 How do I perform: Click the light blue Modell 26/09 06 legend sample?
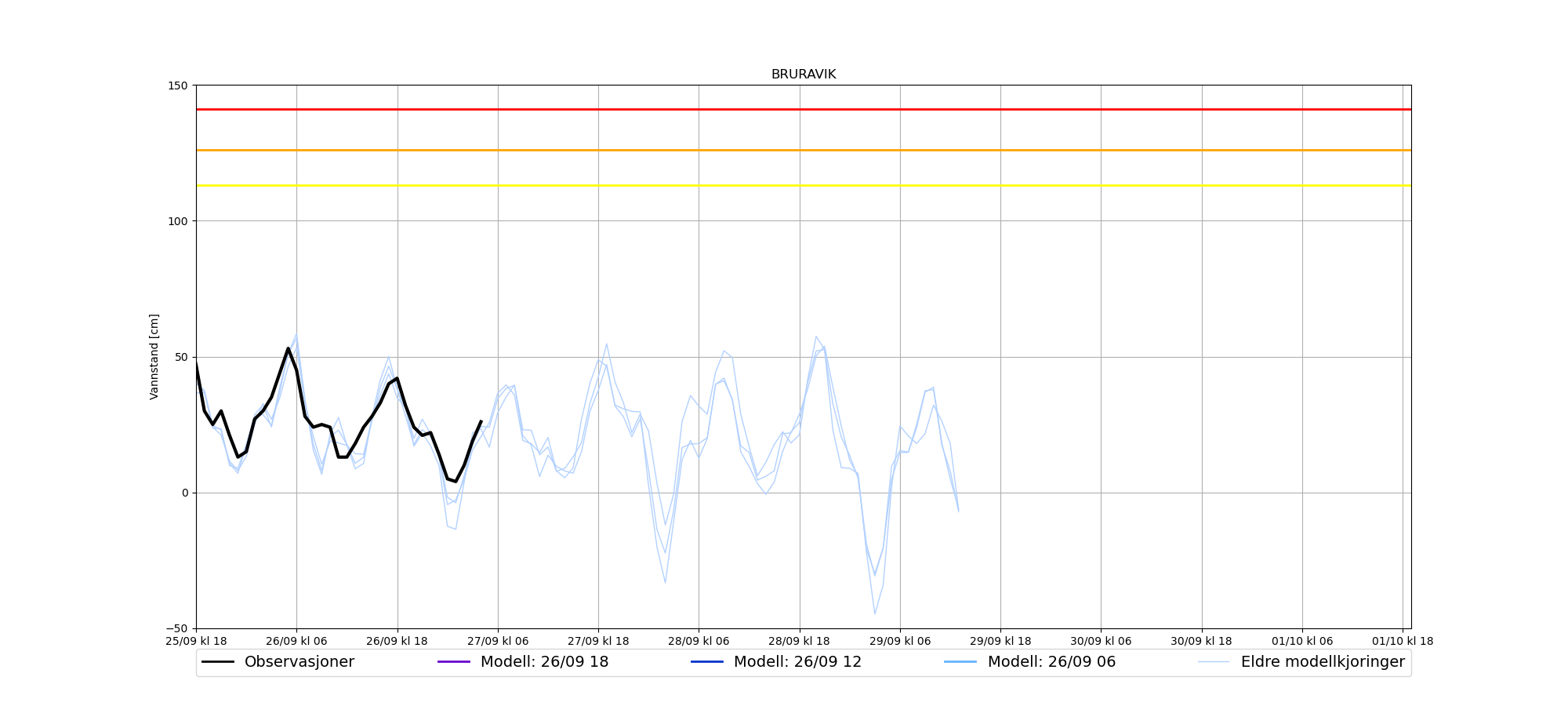(961, 662)
